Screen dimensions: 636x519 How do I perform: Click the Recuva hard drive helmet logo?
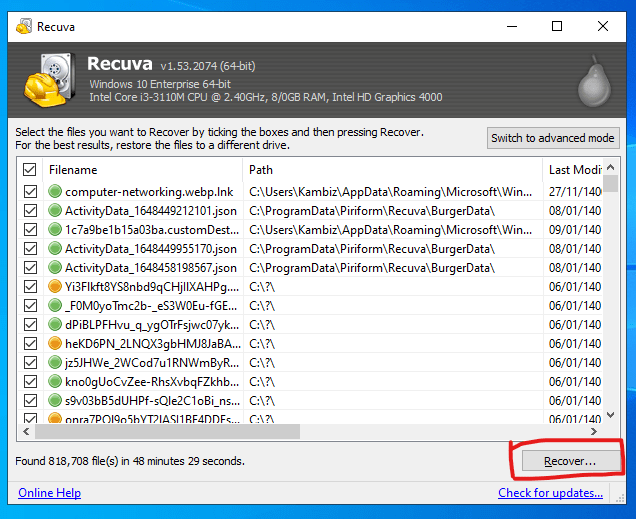point(50,80)
